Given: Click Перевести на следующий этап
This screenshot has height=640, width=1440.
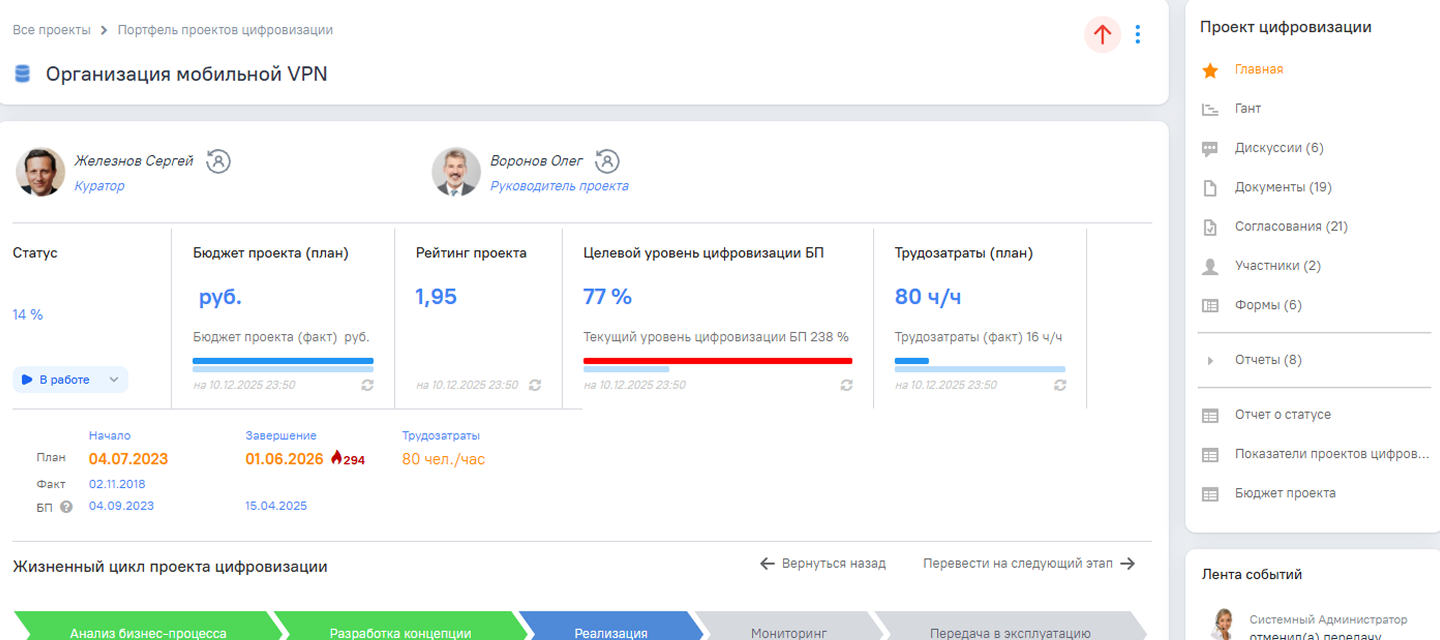Looking at the screenshot, I should coord(1028,564).
